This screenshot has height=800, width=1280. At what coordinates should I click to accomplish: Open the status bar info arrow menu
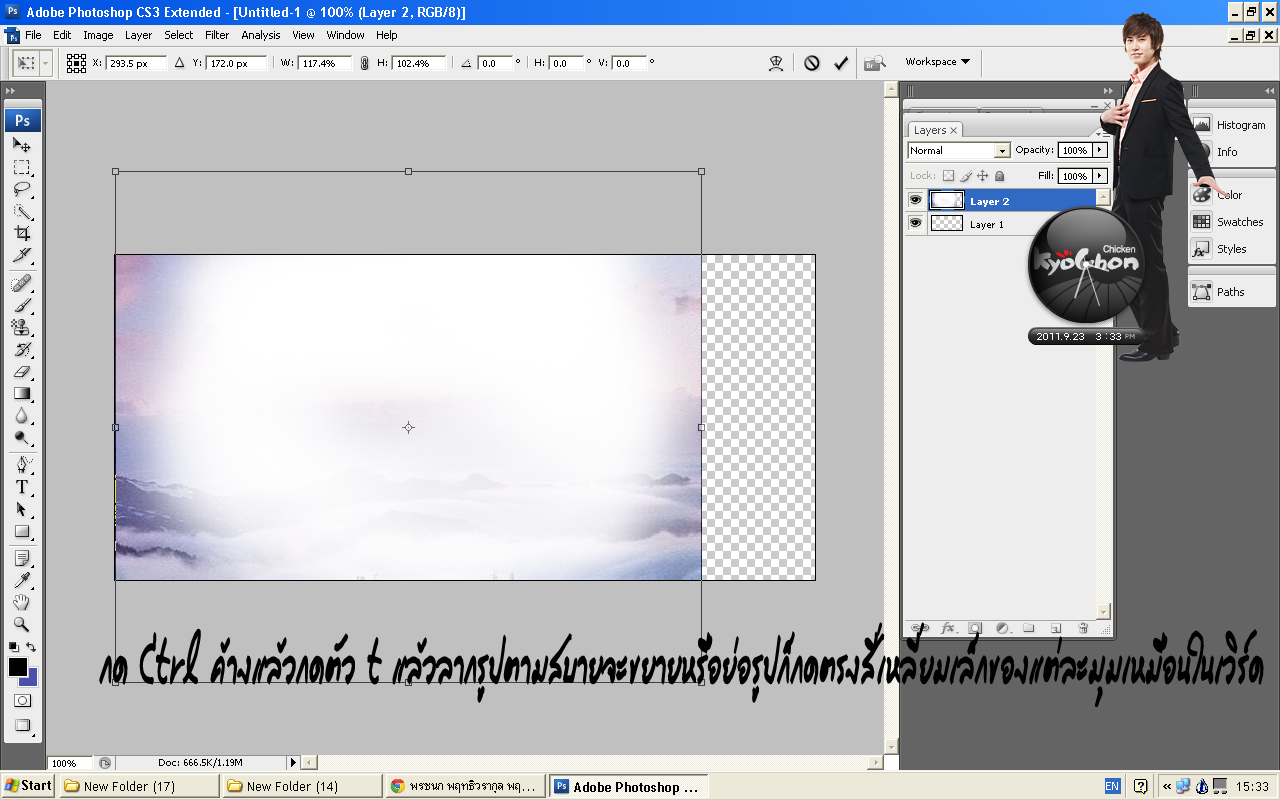[x=293, y=763]
